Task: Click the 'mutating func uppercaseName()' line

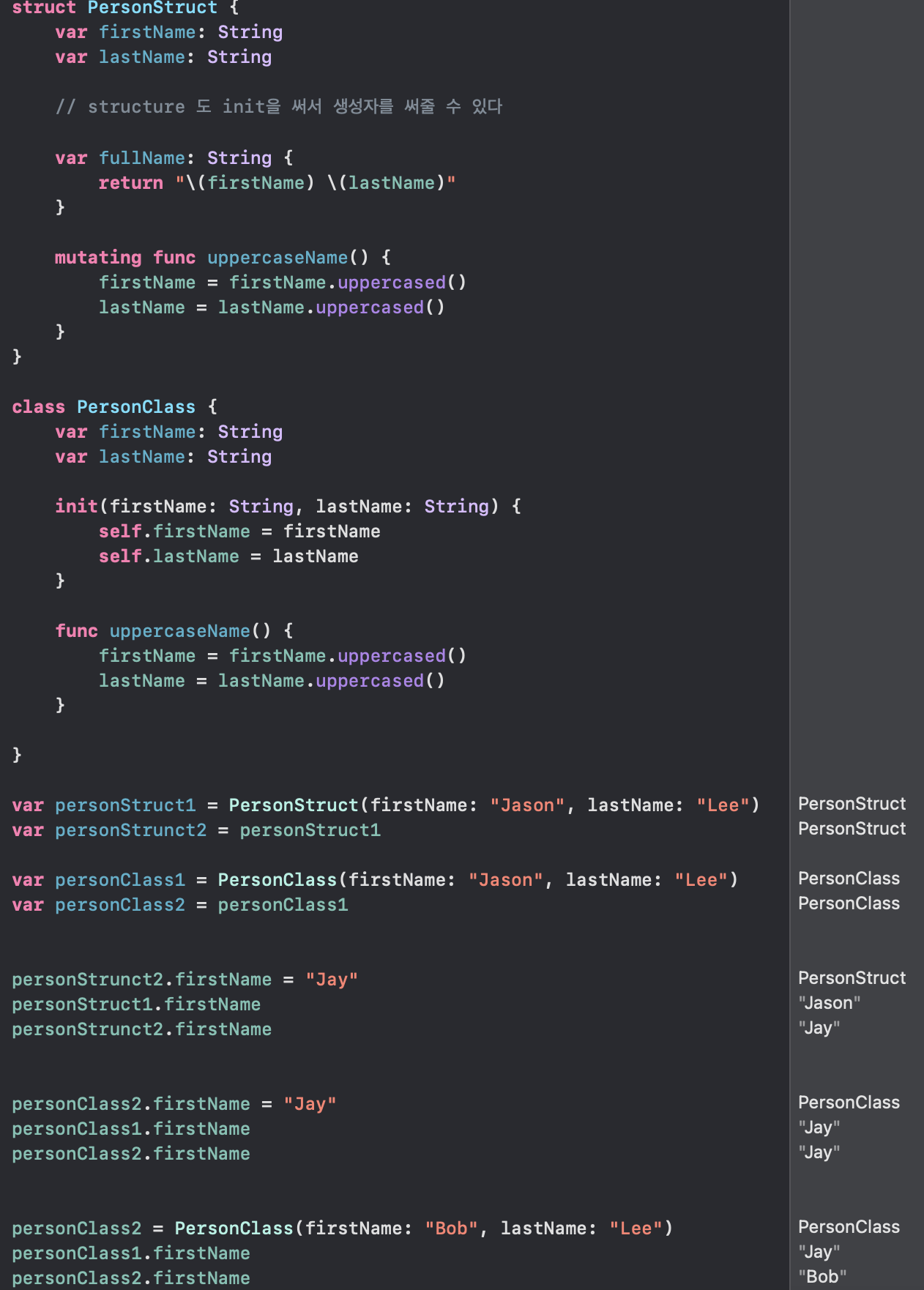Action: [223, 258]
